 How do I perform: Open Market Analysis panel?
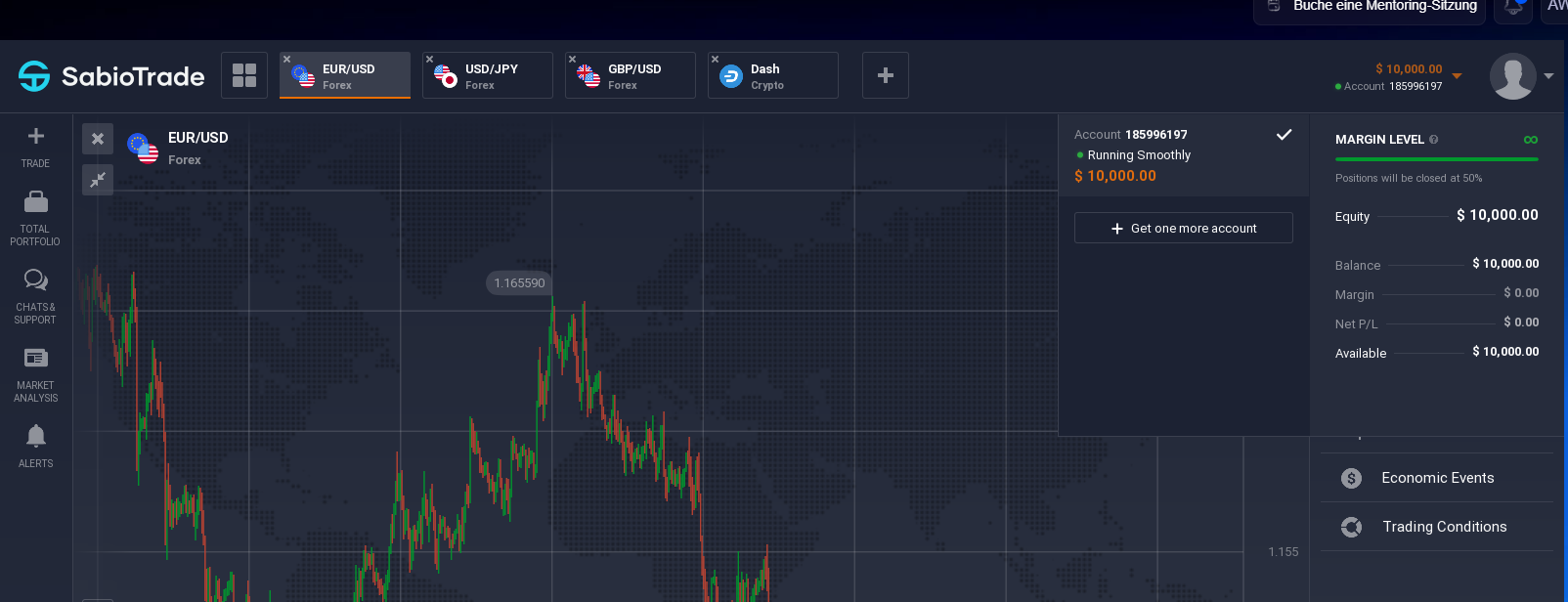click(x=35, y=359)
